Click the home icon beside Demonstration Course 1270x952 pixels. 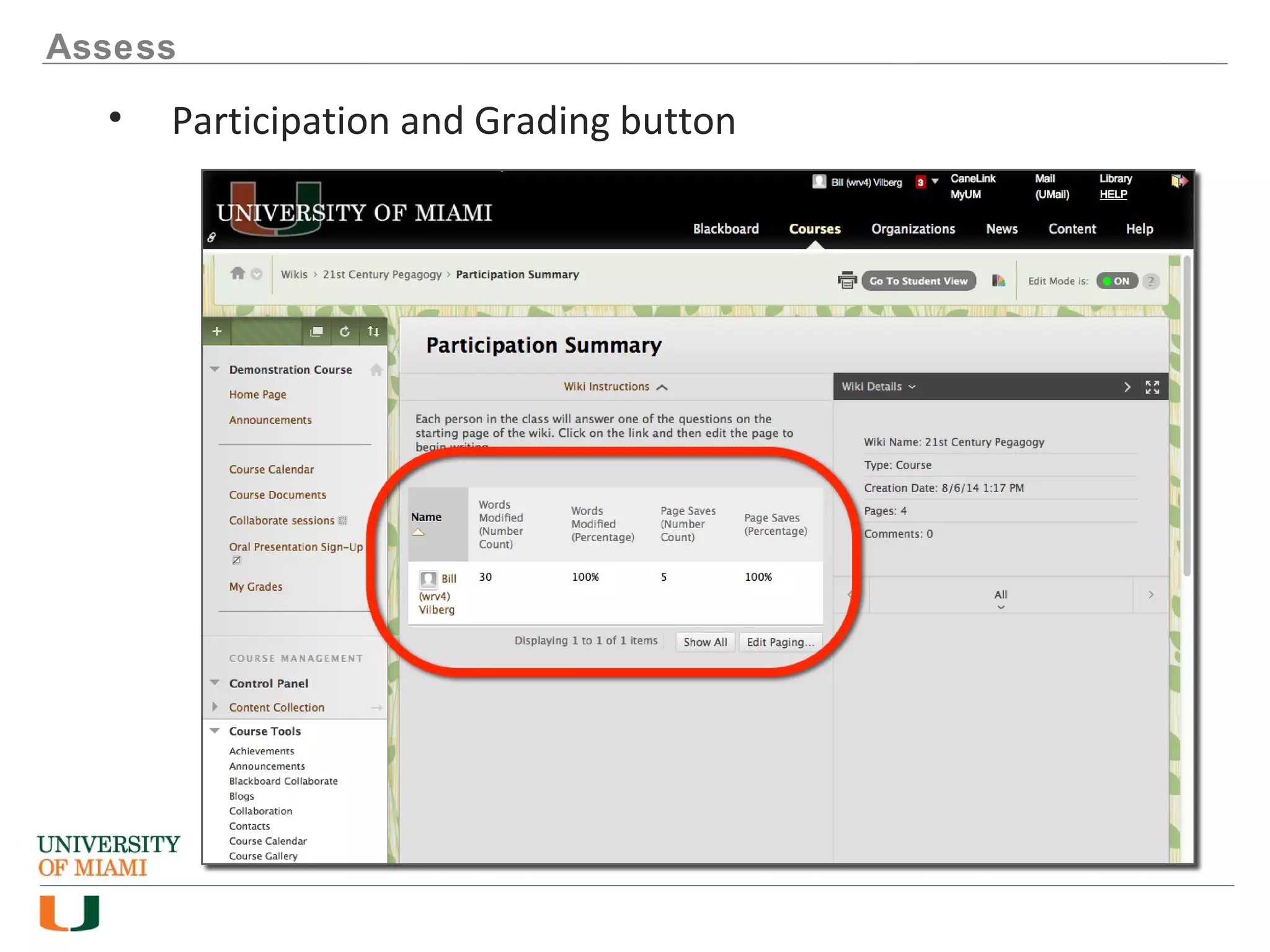(x=376, y=370)
